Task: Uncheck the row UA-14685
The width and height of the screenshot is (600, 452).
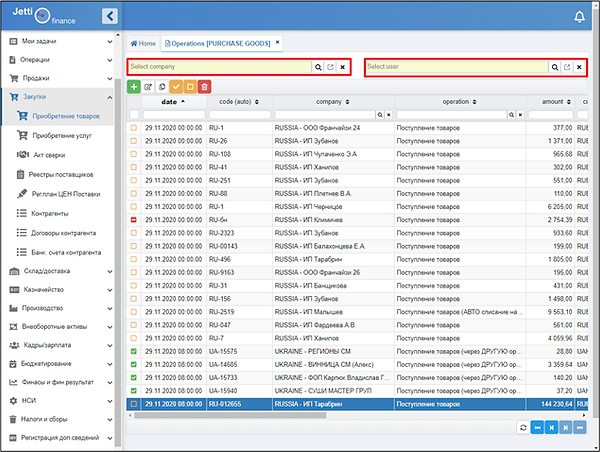Action: click(134, 364)
